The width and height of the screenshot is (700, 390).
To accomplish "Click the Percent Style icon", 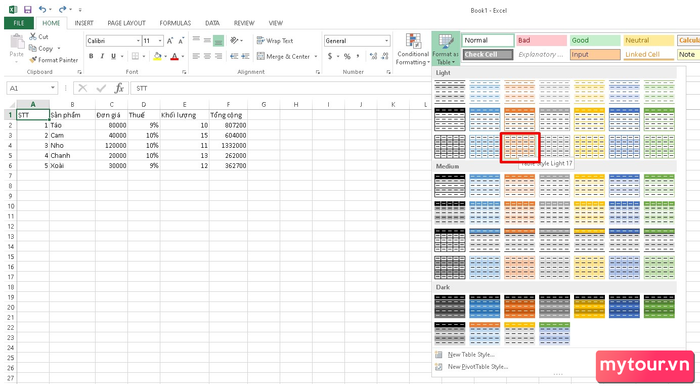I will pos(347,56).
